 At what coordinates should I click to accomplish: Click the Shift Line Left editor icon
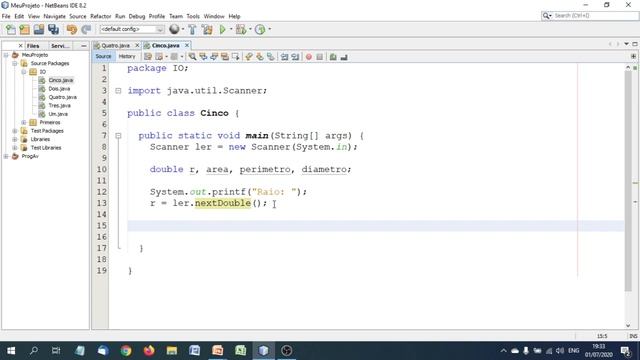coord(284,57)
